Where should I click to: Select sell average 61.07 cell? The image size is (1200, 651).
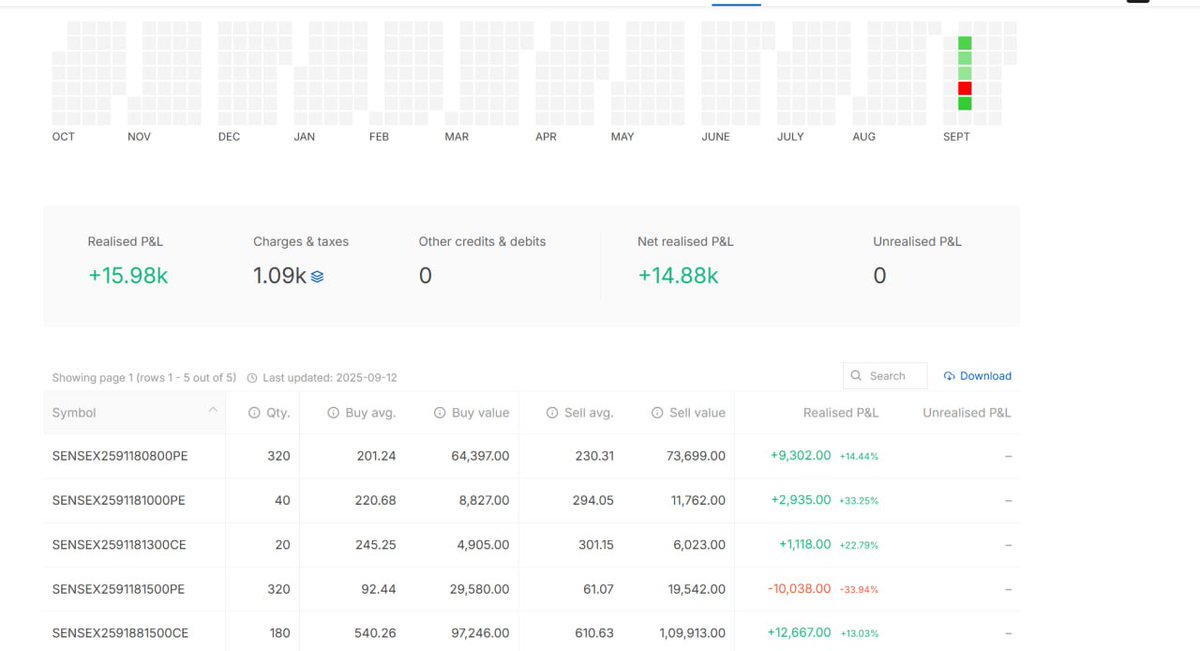click(x=598, y=589)
